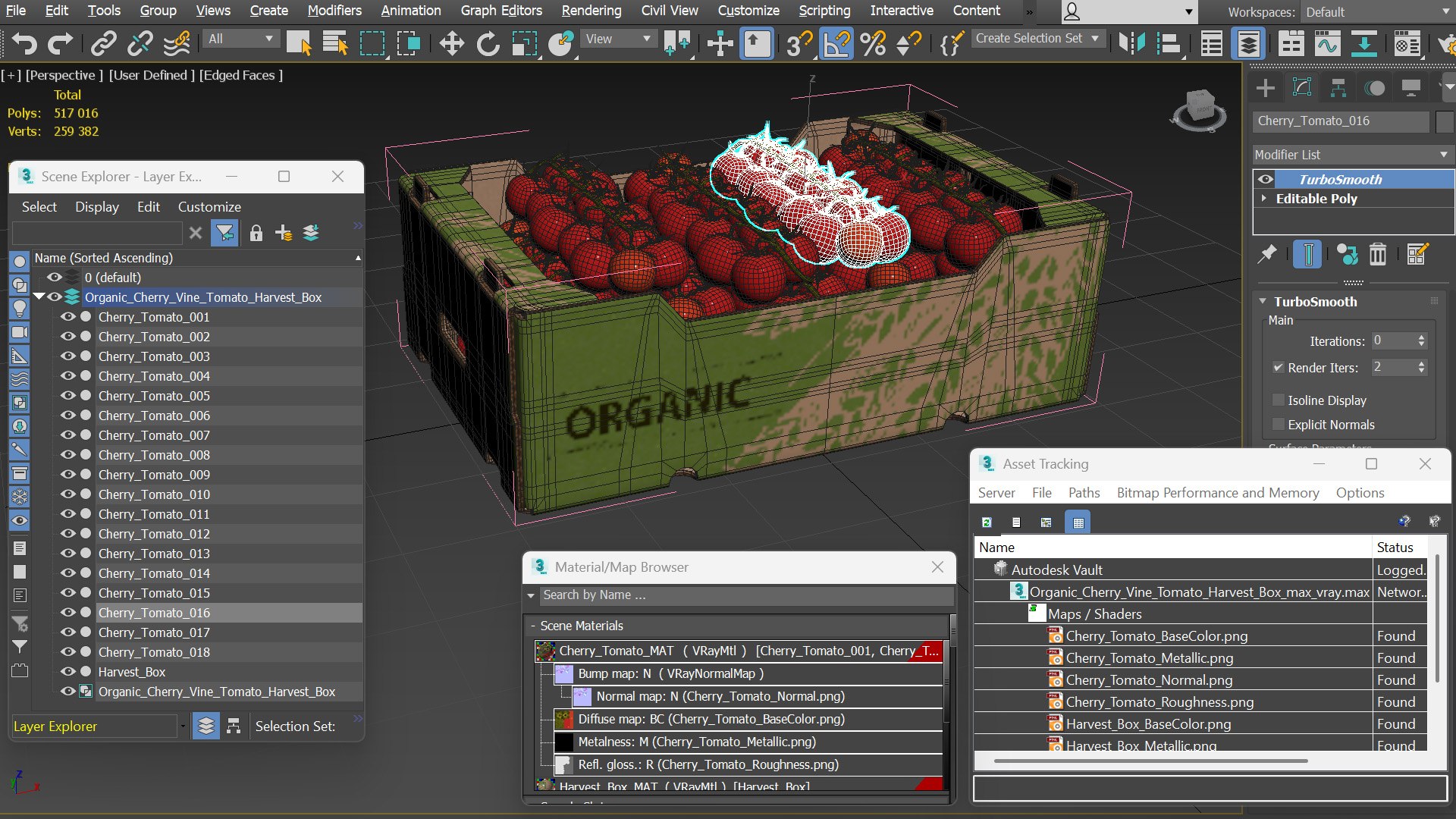Click Cherry_Tomato_MAT material entry

pyautogui.click(x=739, y=651)
